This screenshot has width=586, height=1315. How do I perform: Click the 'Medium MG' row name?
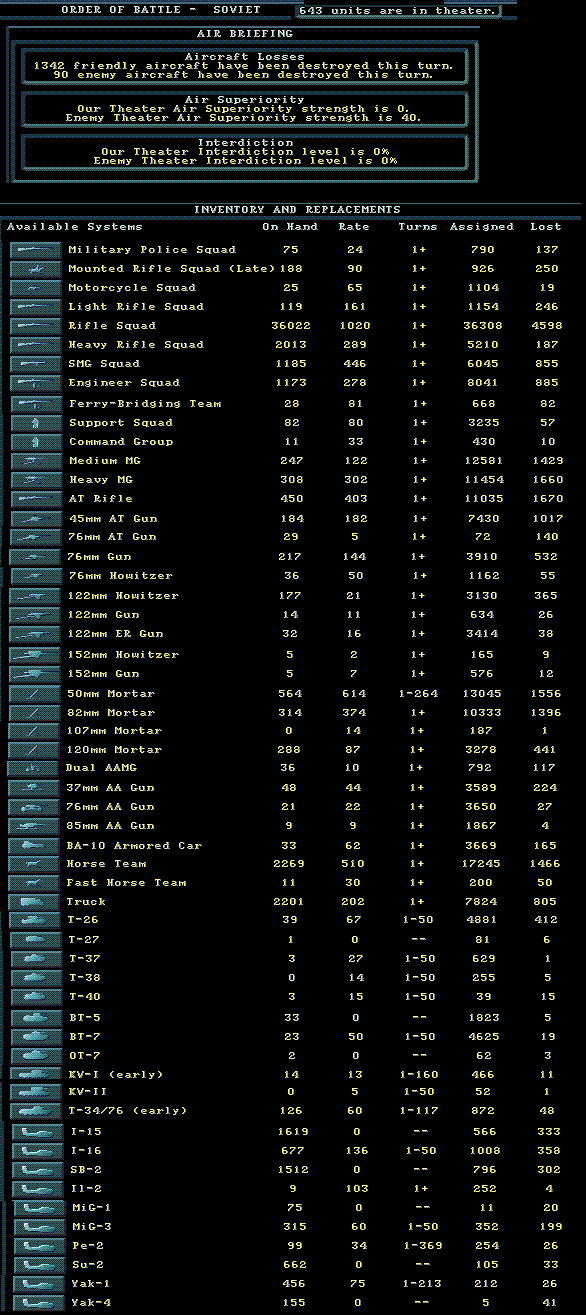pyautogui.click(x=106, y=461)
